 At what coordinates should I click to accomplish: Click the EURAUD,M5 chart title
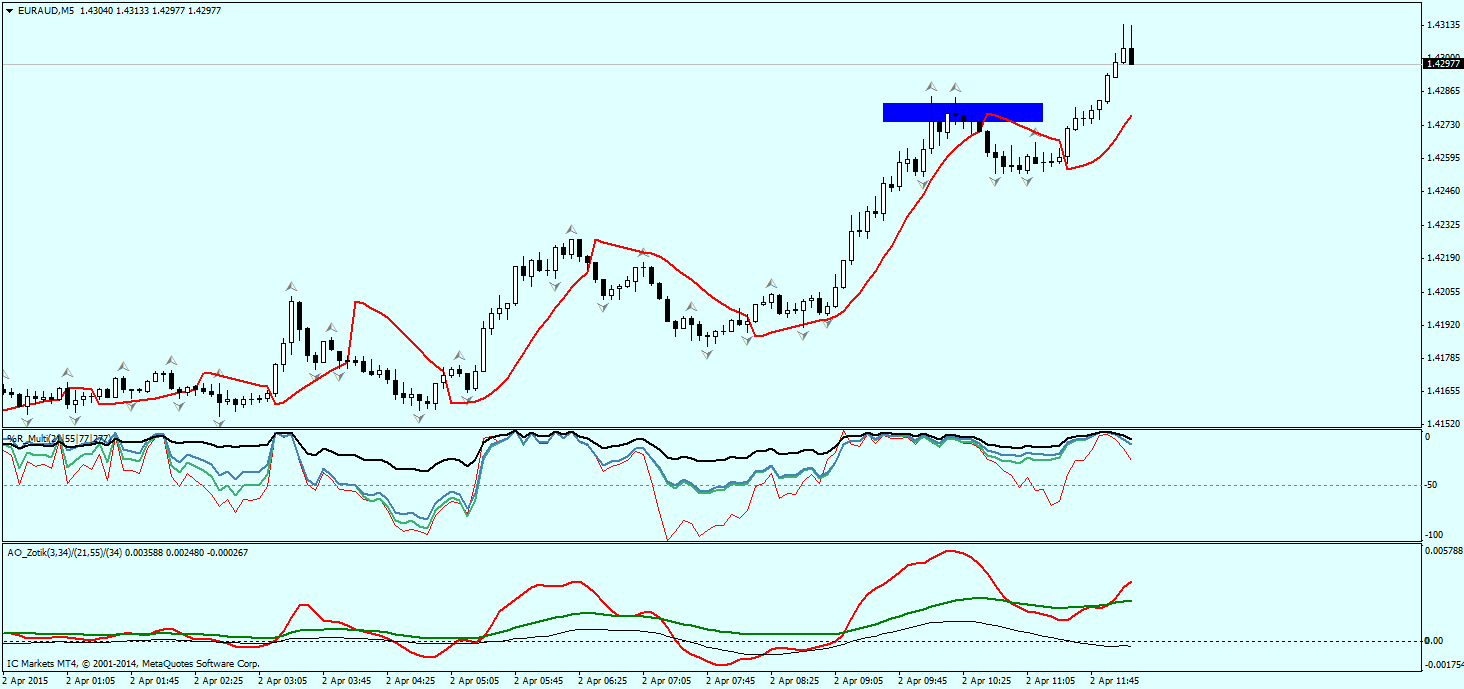45,11
